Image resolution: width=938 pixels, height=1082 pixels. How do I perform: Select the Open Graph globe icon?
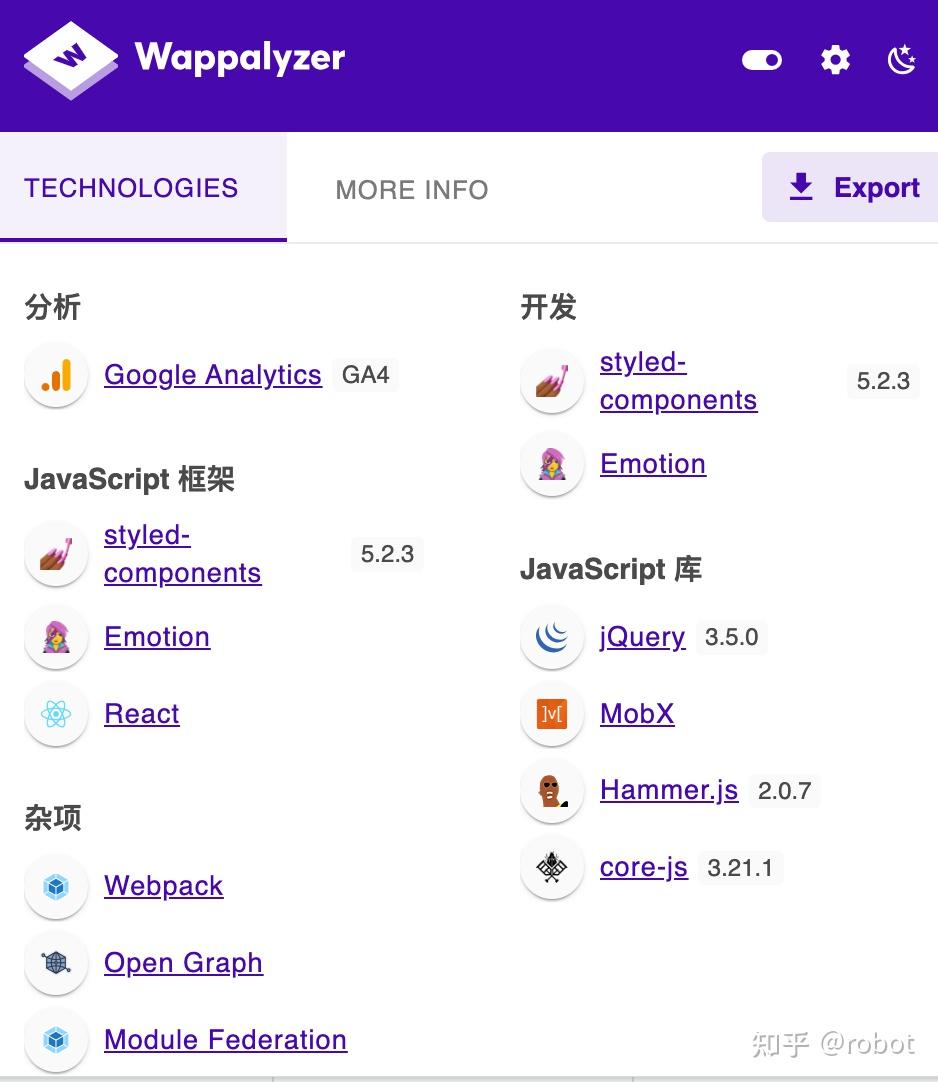point(56,963)
